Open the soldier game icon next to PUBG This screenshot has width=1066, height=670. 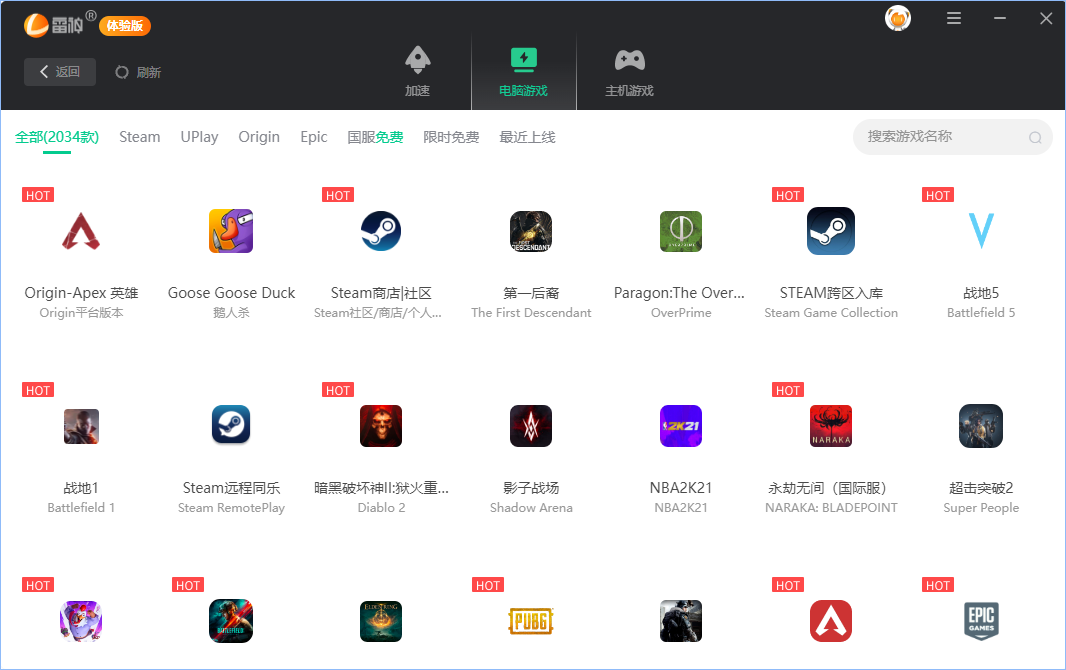(x=681, y=621)
